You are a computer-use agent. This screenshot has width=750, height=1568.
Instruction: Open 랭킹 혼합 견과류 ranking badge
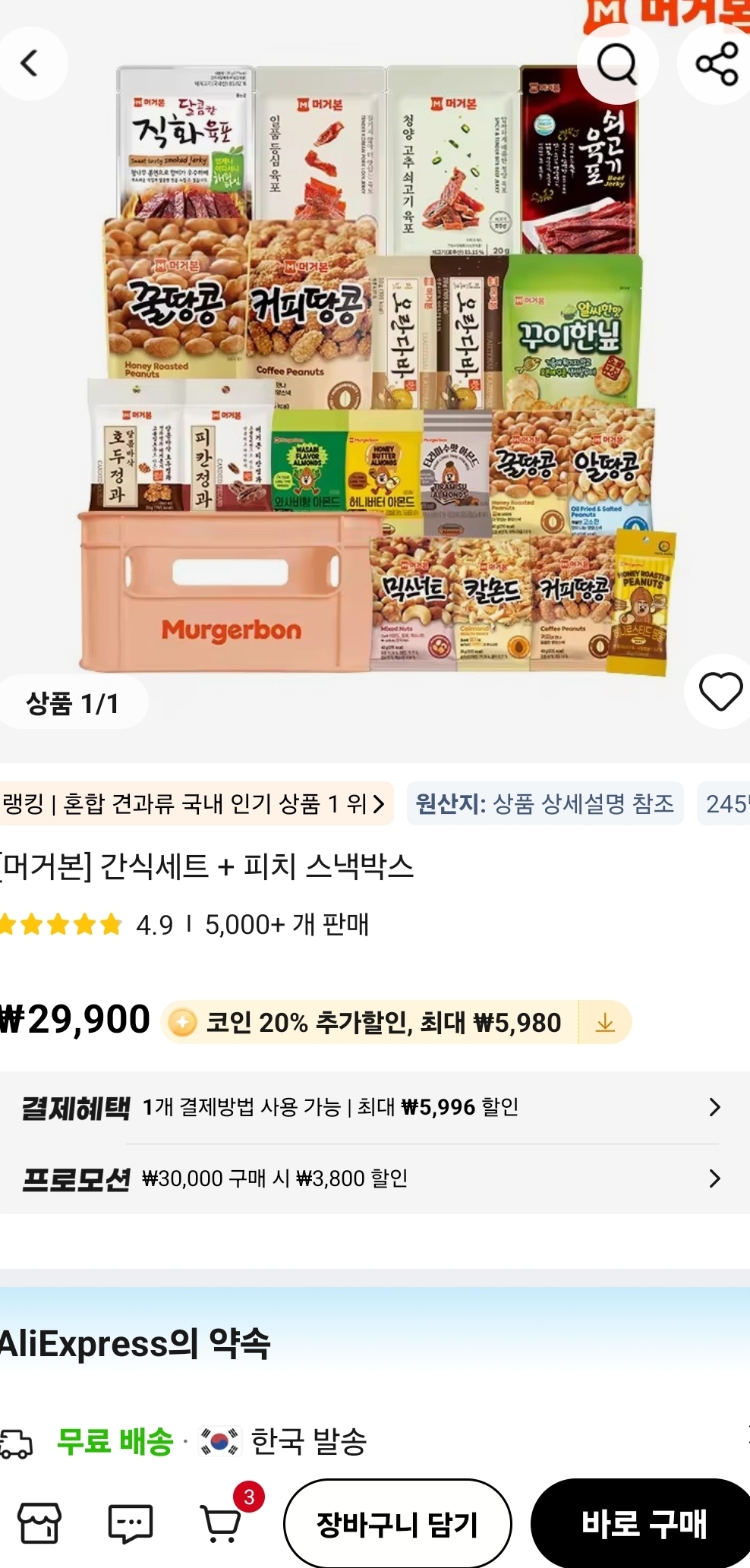point(195,803)
